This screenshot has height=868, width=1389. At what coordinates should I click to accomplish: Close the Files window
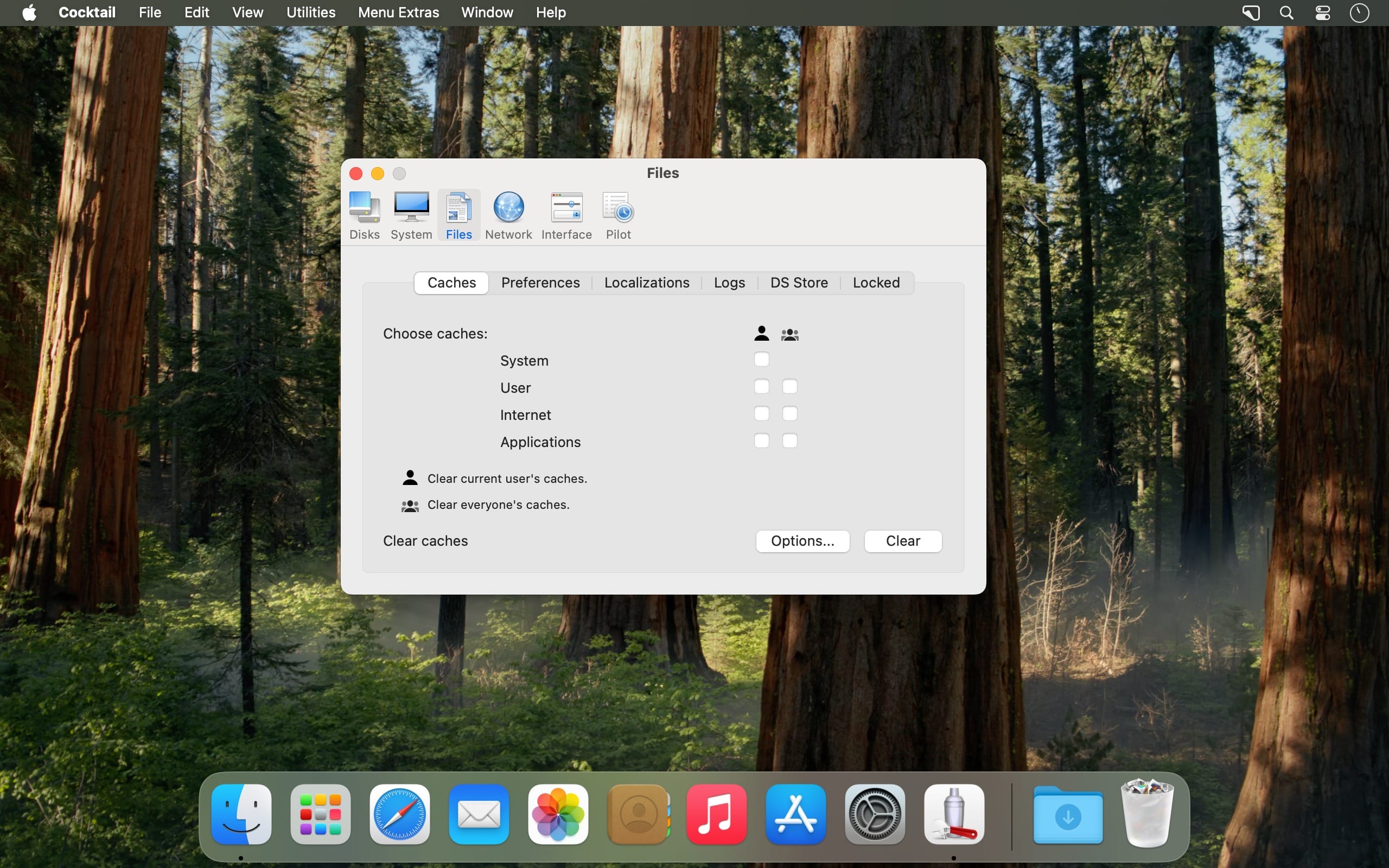(356, 174)
